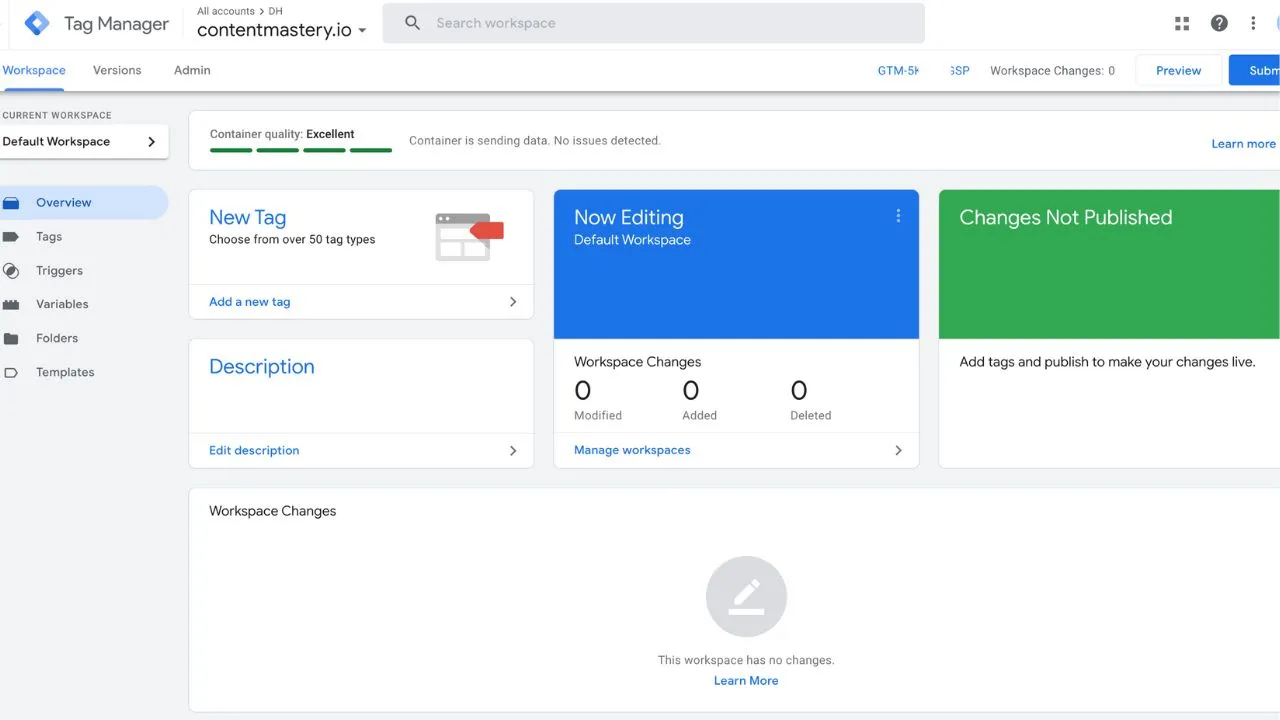Switch to the Versions tab
1280x720 pixels.
(x=117, y=70)
